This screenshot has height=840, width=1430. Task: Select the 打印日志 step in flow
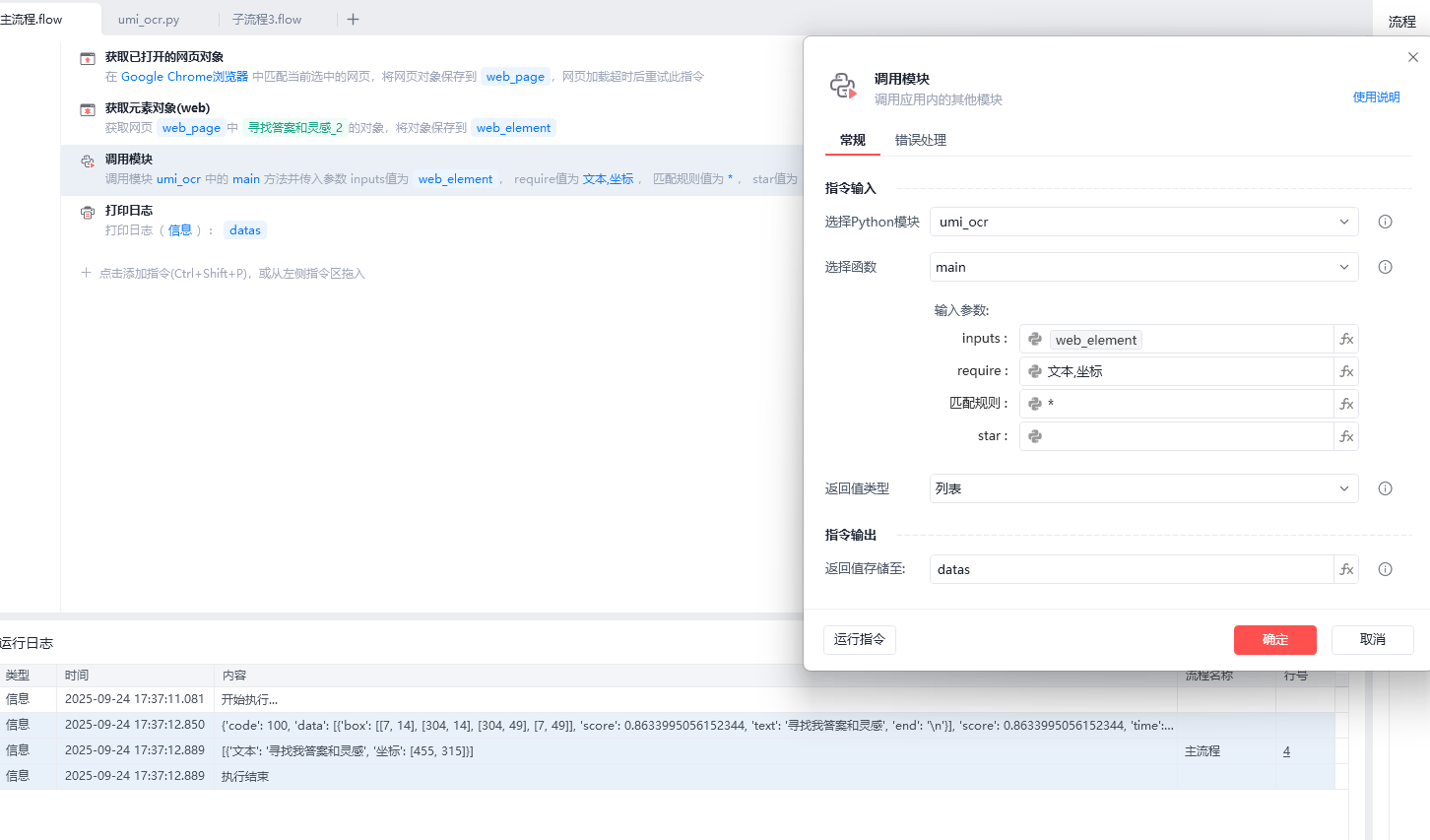click(129, 210)
